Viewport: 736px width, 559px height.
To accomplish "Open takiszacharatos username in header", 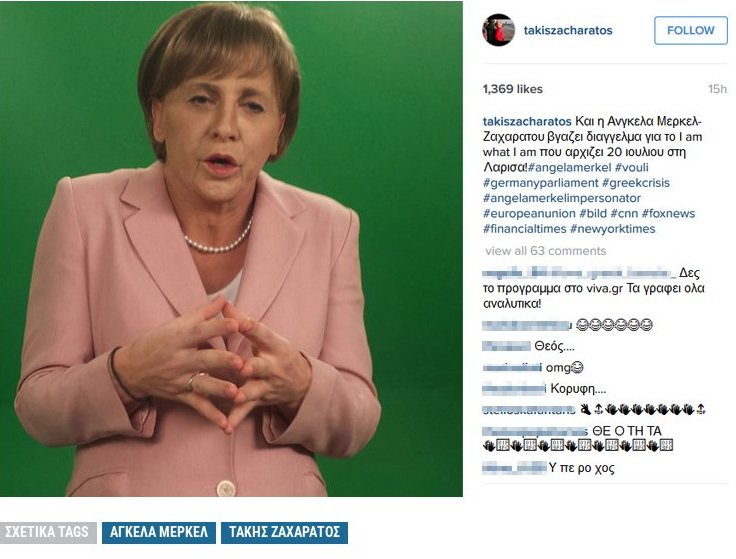I will 568,31.
